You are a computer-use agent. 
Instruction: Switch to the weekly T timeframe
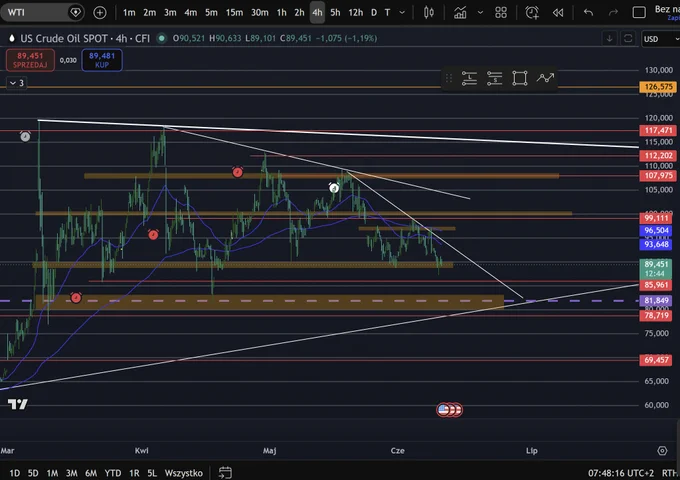(387, 13)
